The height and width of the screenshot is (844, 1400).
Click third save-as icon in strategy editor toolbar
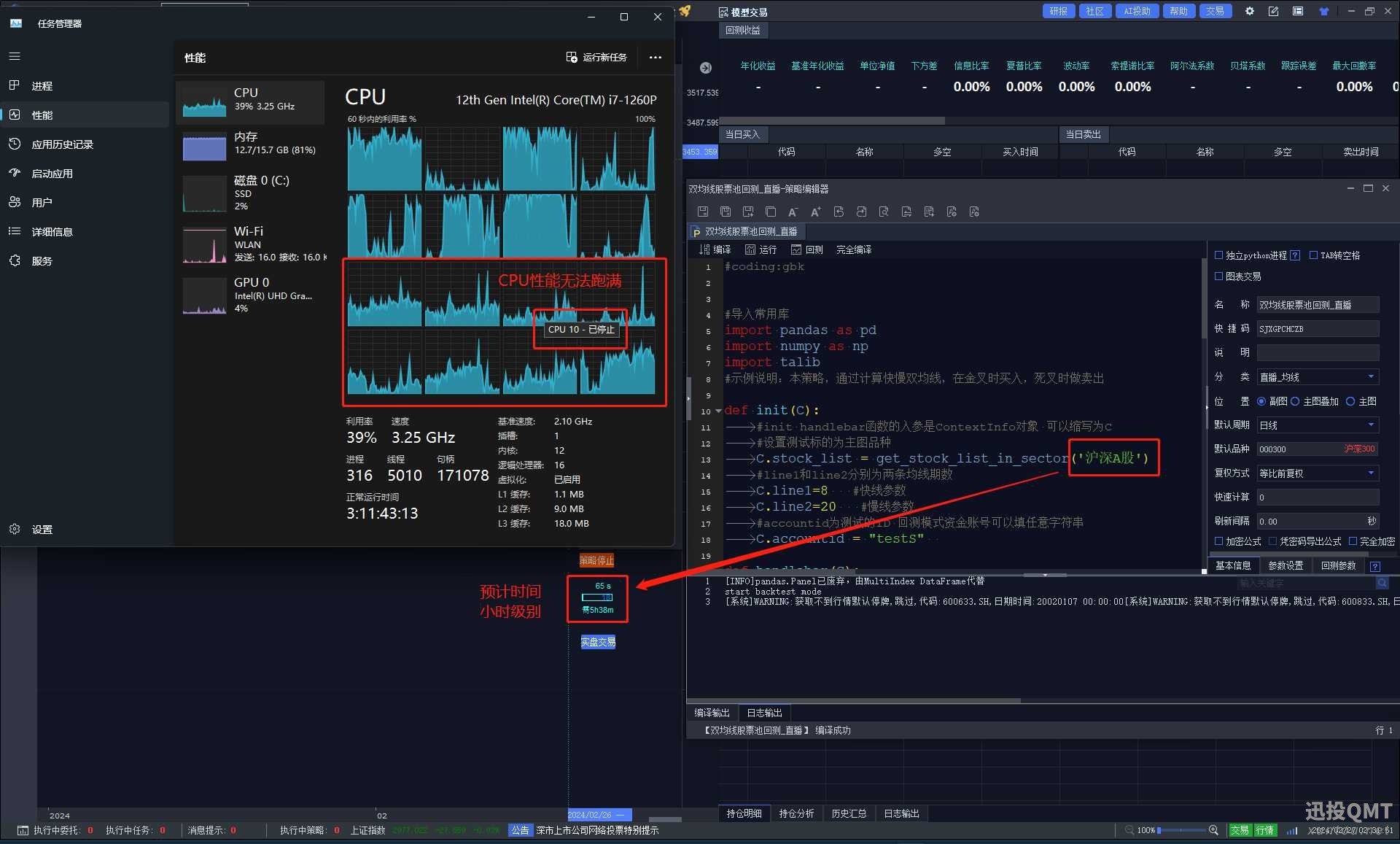[x=748, y=212]
